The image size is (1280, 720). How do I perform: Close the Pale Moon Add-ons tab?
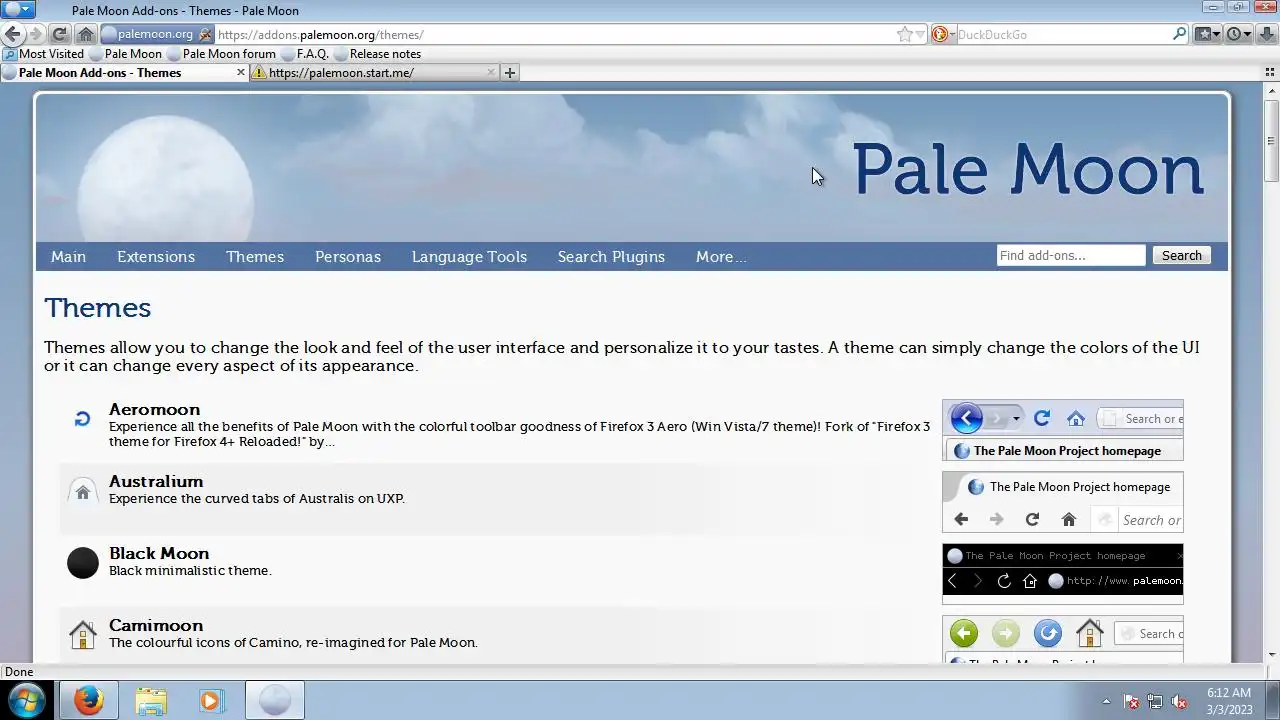[241, 72]
